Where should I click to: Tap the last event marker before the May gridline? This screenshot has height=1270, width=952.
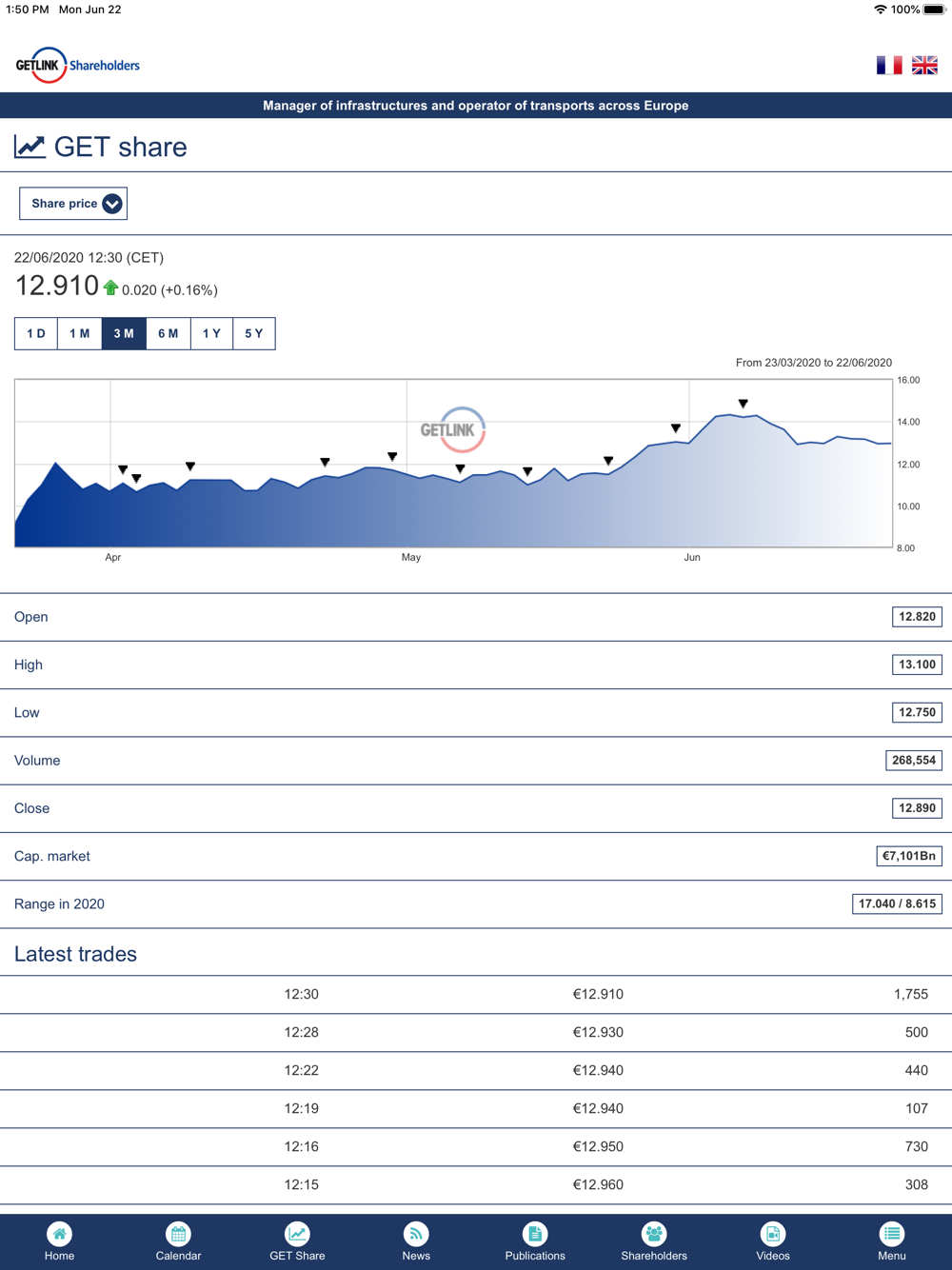point(392,457)
